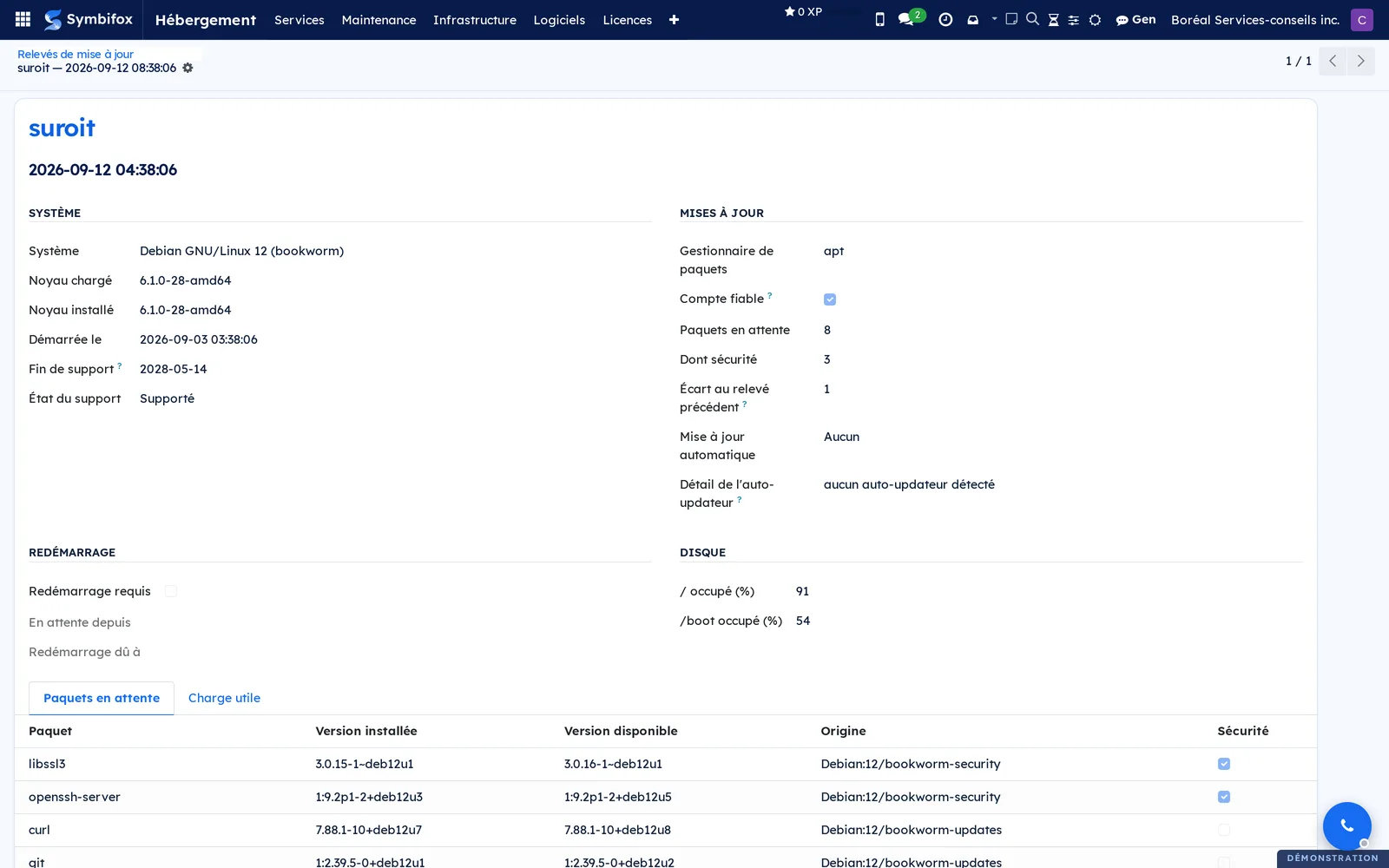Click the Gestionnaire de paquets value apt
1389x868 pixels.
coord(833,251)
